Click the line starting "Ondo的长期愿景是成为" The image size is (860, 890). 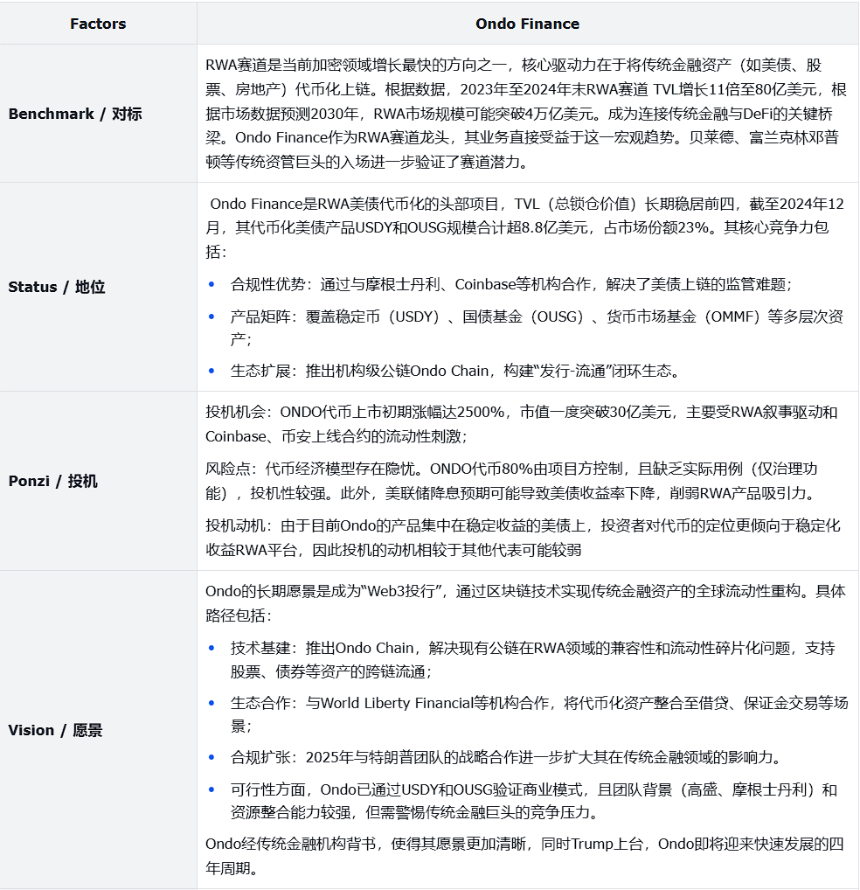pyautogui.click(x=525, y=591)
